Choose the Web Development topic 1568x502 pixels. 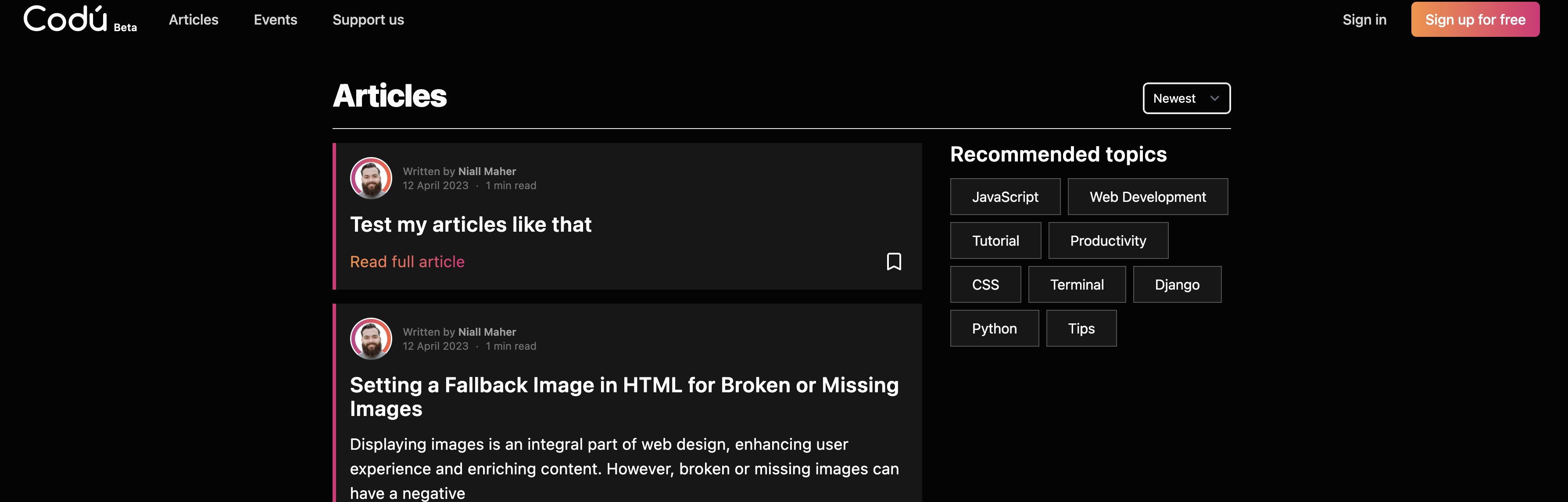tap(1147, 197)
